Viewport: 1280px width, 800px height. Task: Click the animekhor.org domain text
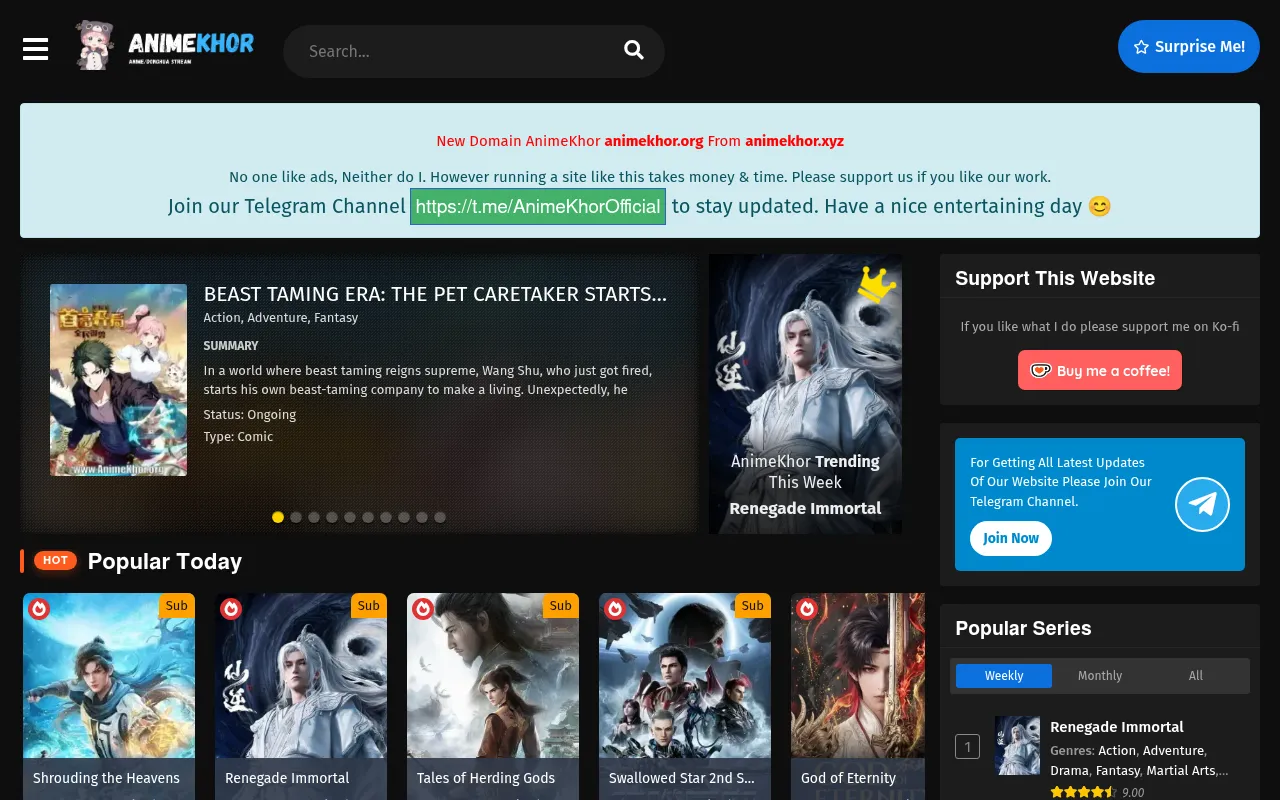654,141
